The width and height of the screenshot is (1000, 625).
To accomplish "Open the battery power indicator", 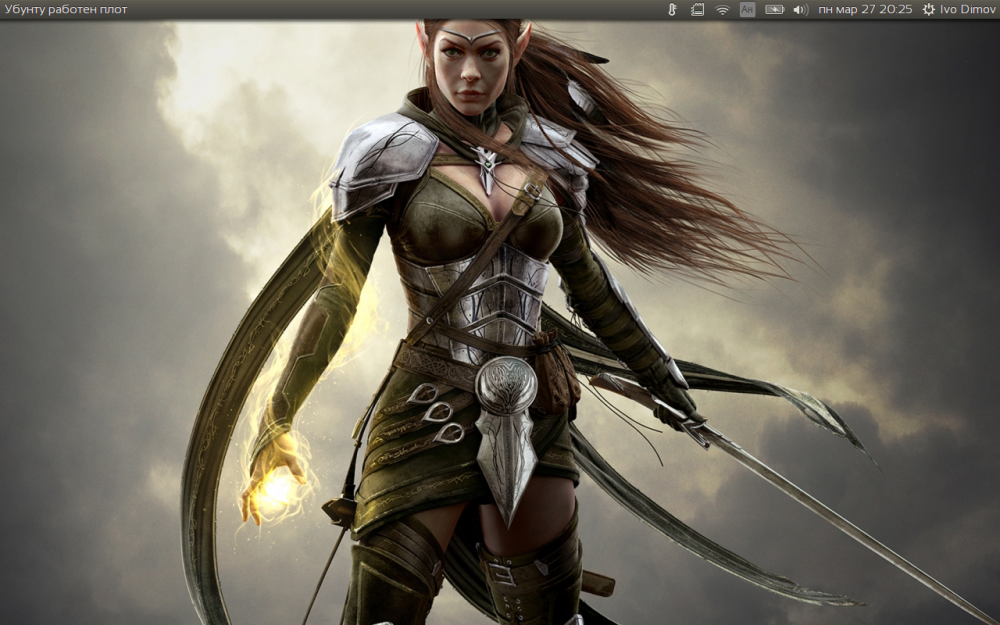I will pyautogui.click(x=774, y=10).
